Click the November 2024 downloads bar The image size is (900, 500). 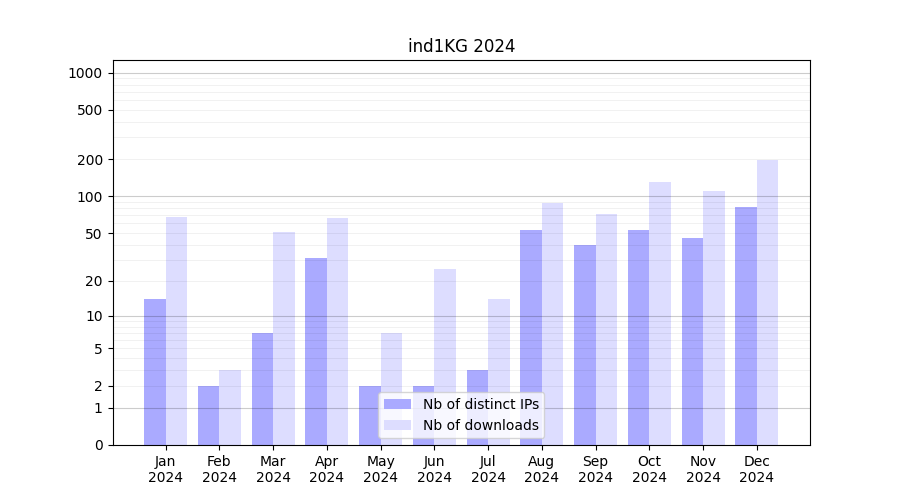coord(714,318)
